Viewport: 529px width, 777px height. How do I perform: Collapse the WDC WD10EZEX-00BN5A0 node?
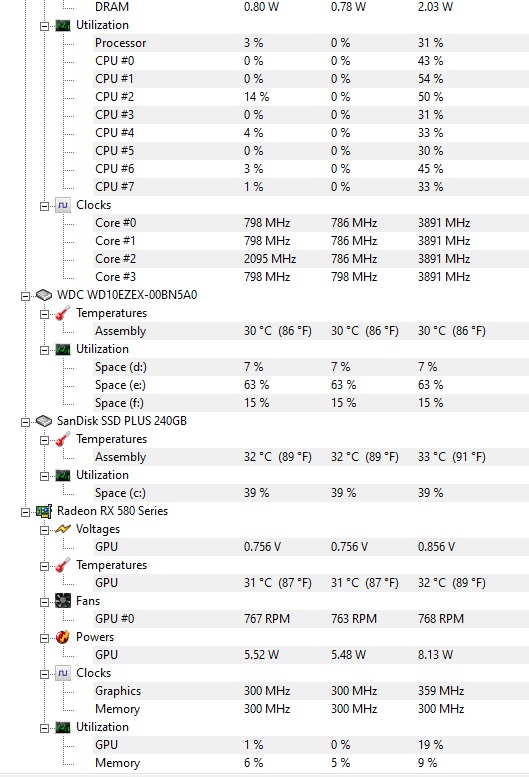tap(25, 296)
